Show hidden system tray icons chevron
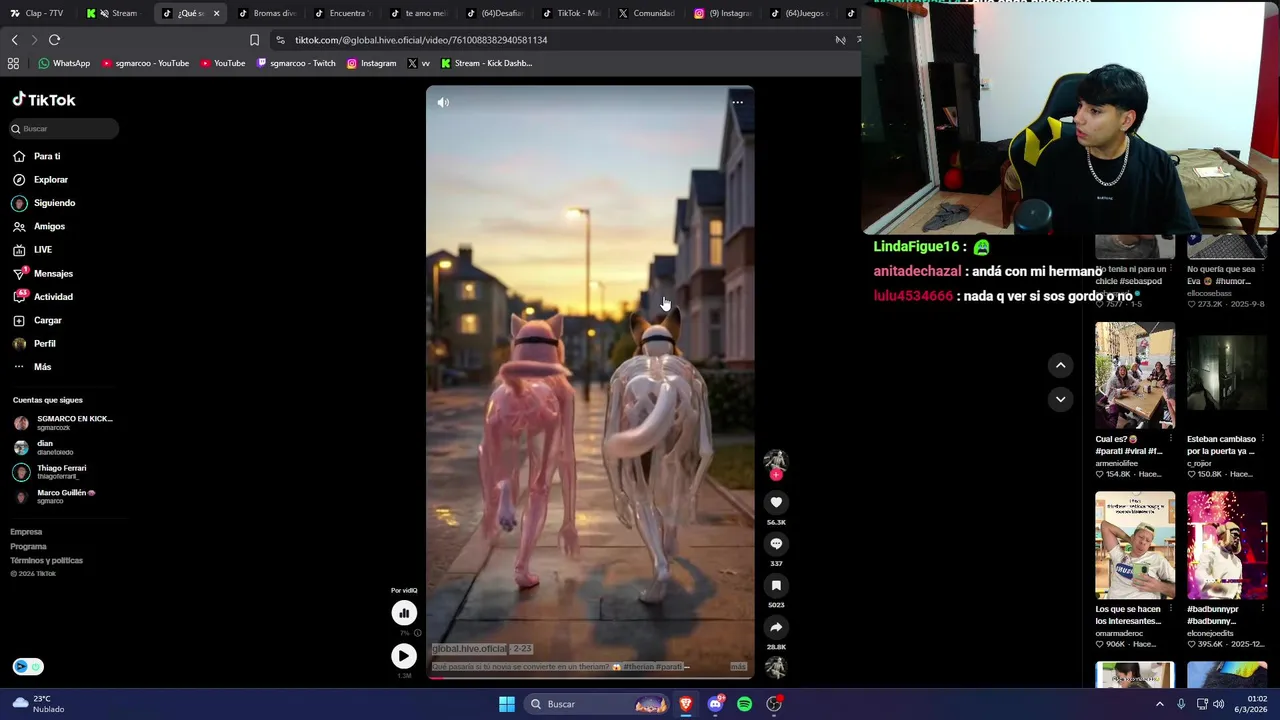Viewport: 1280px width, 720px height. point(1160,704)
